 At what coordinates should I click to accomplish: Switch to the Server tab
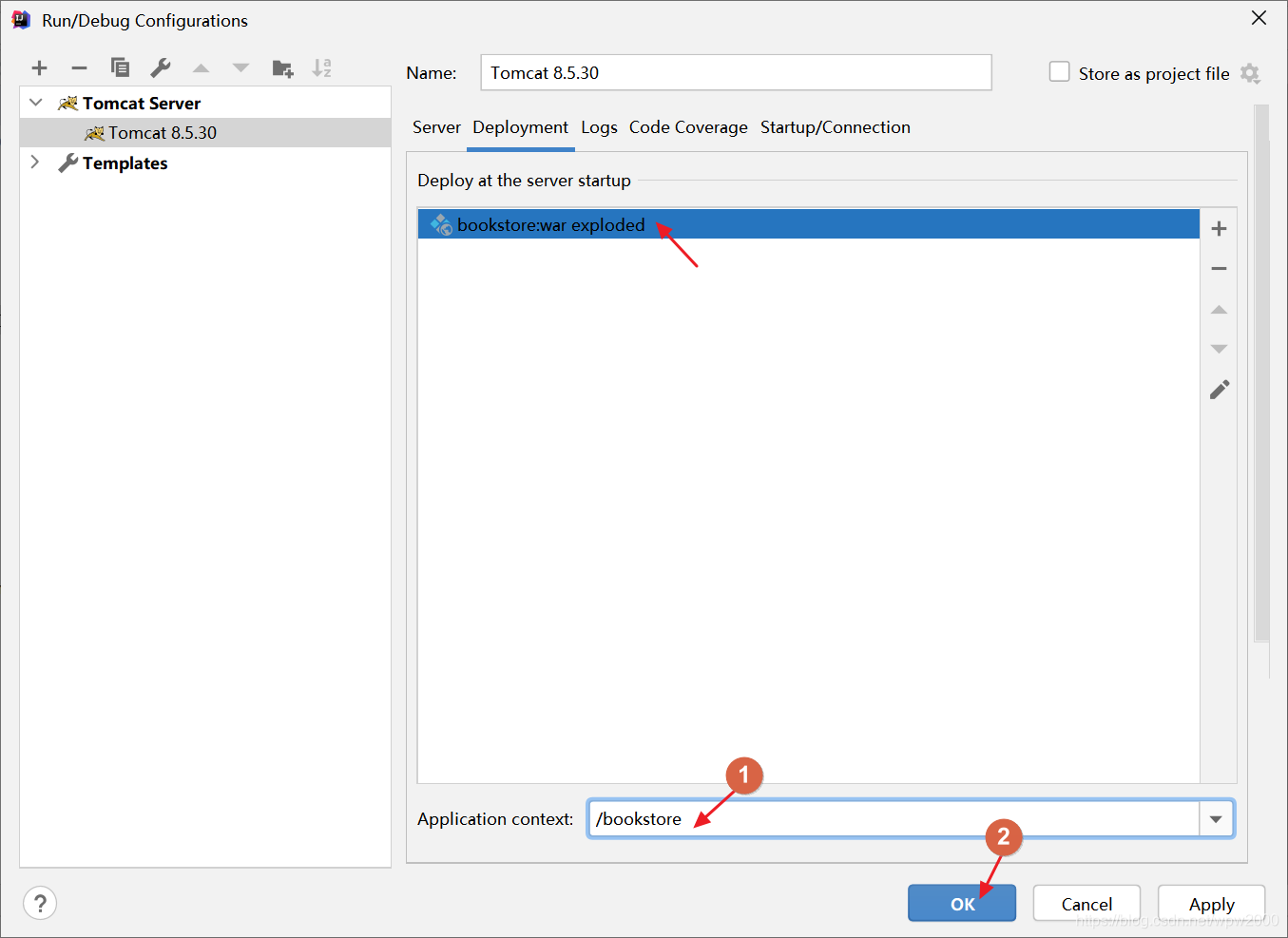click(436, 127)
